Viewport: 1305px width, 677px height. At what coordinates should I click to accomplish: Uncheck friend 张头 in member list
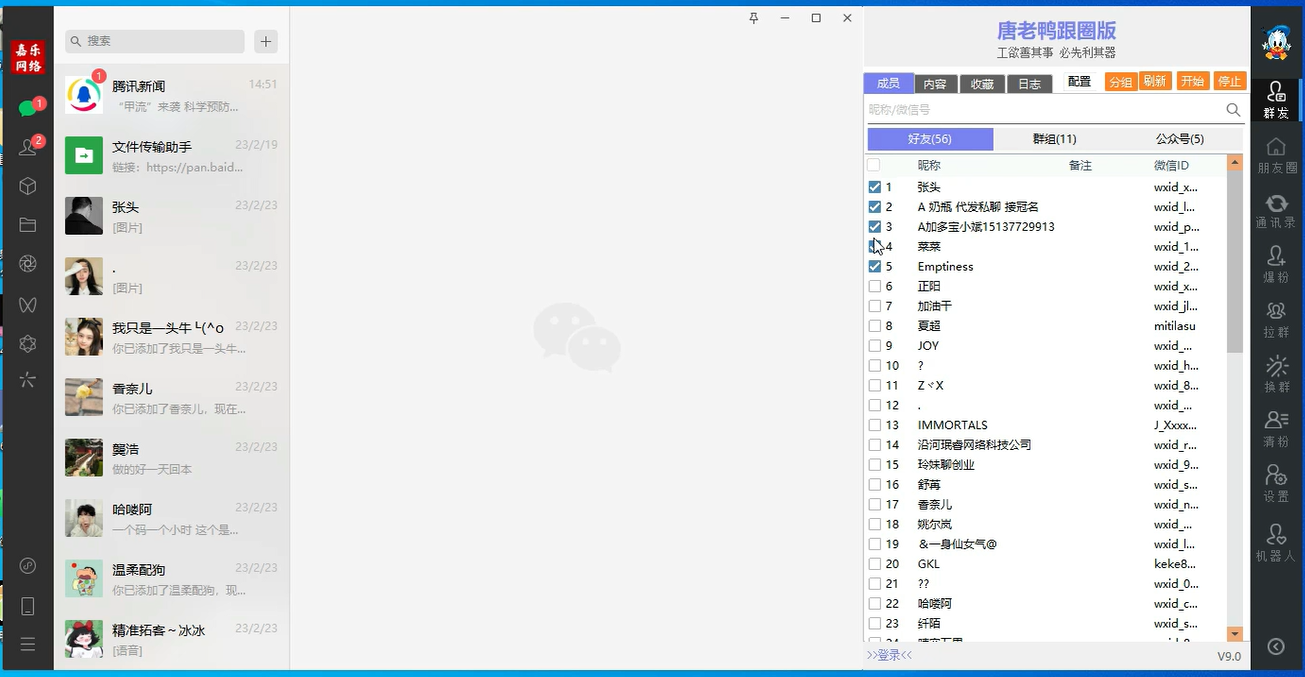(x=875, y=187)
